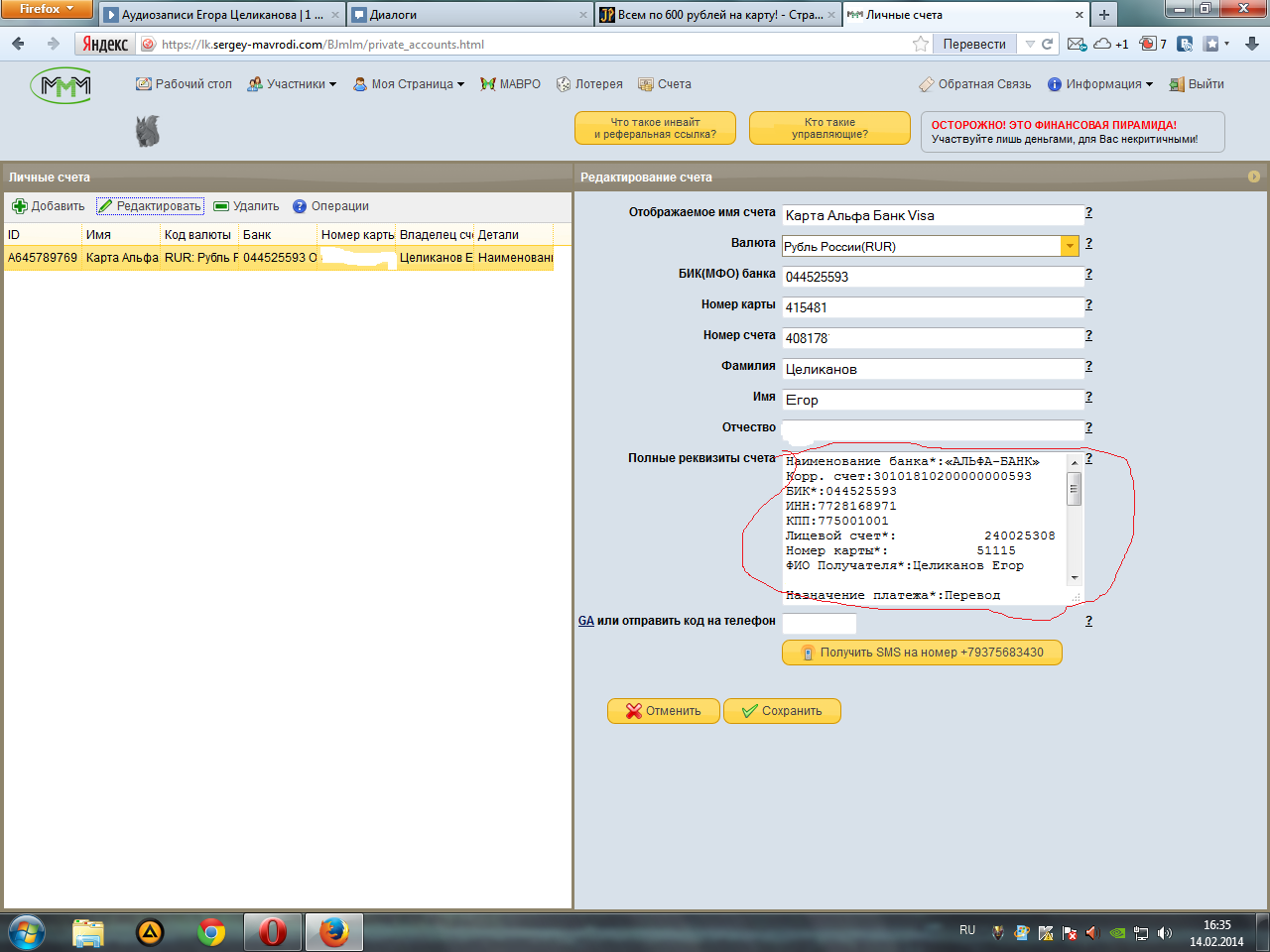Screen dimensions: 1270x952
Task: Click the SMS code input field
Action: point(819,624)
